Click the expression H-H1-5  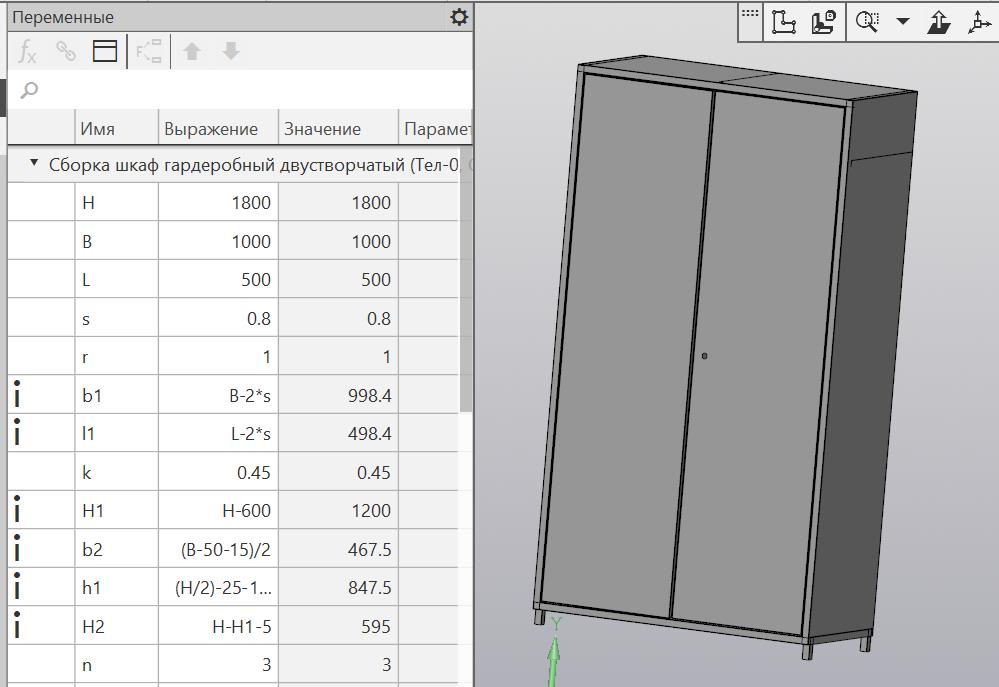(x=242, y=626)
